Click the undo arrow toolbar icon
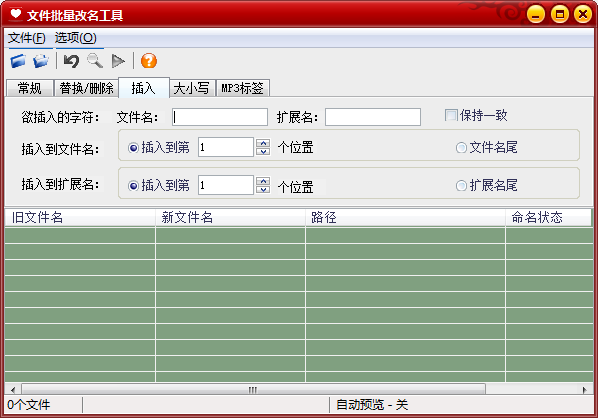 tap(71, 61)
